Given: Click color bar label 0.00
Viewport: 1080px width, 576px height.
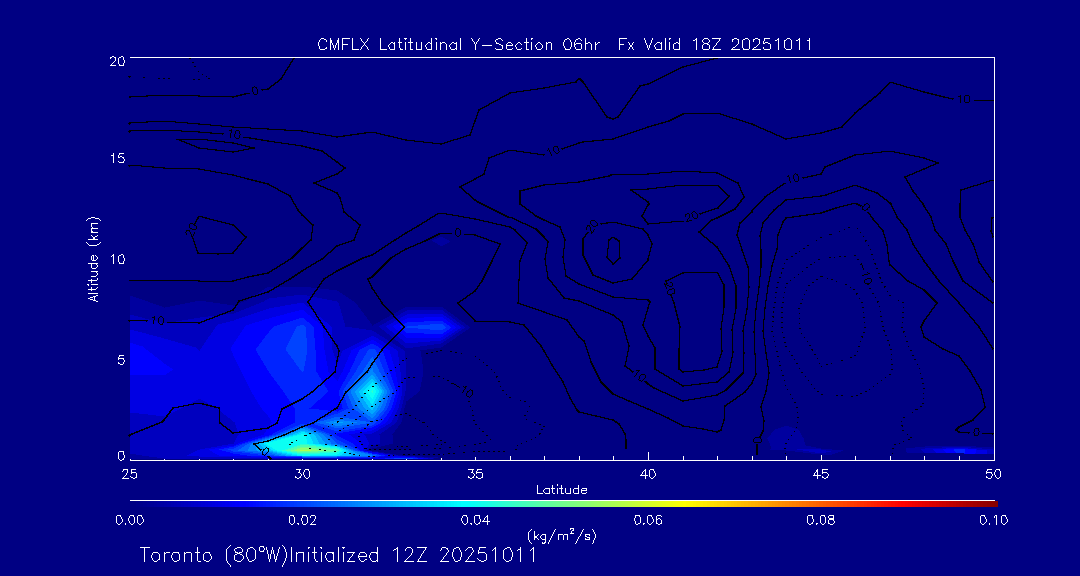Looking at the screenshot, I should tap(129, 520).
